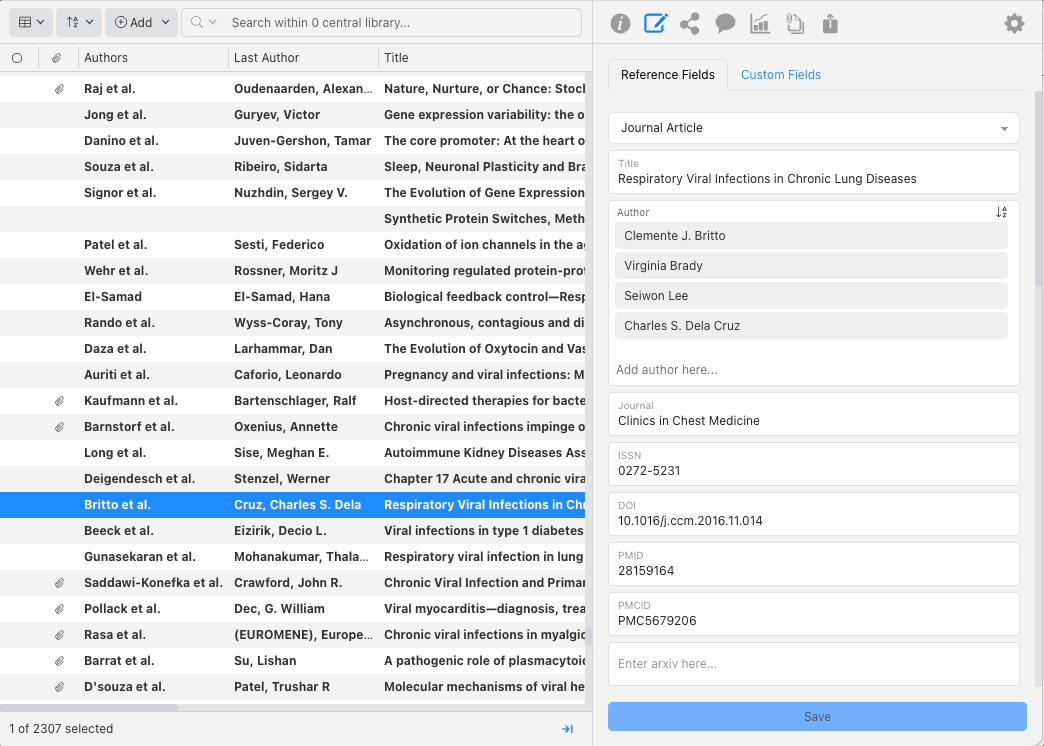
Task: Open the Journal Article type dropdown
Action: tap(813, 128)
